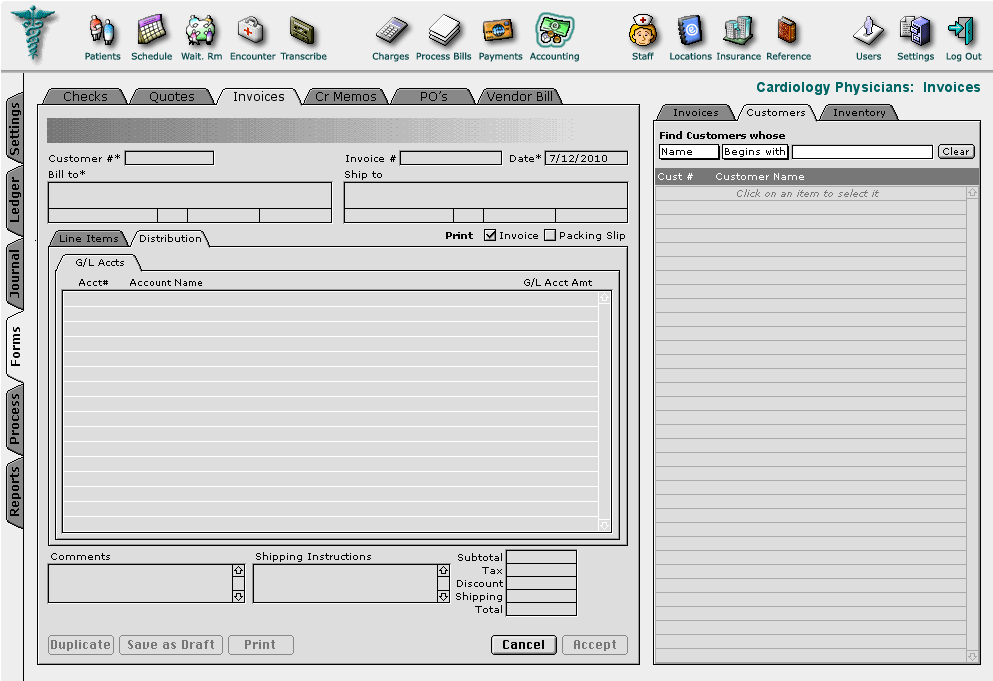Select the vertical Forms side tab
This screenshot has width=993, height=681.
click(15, 347)
